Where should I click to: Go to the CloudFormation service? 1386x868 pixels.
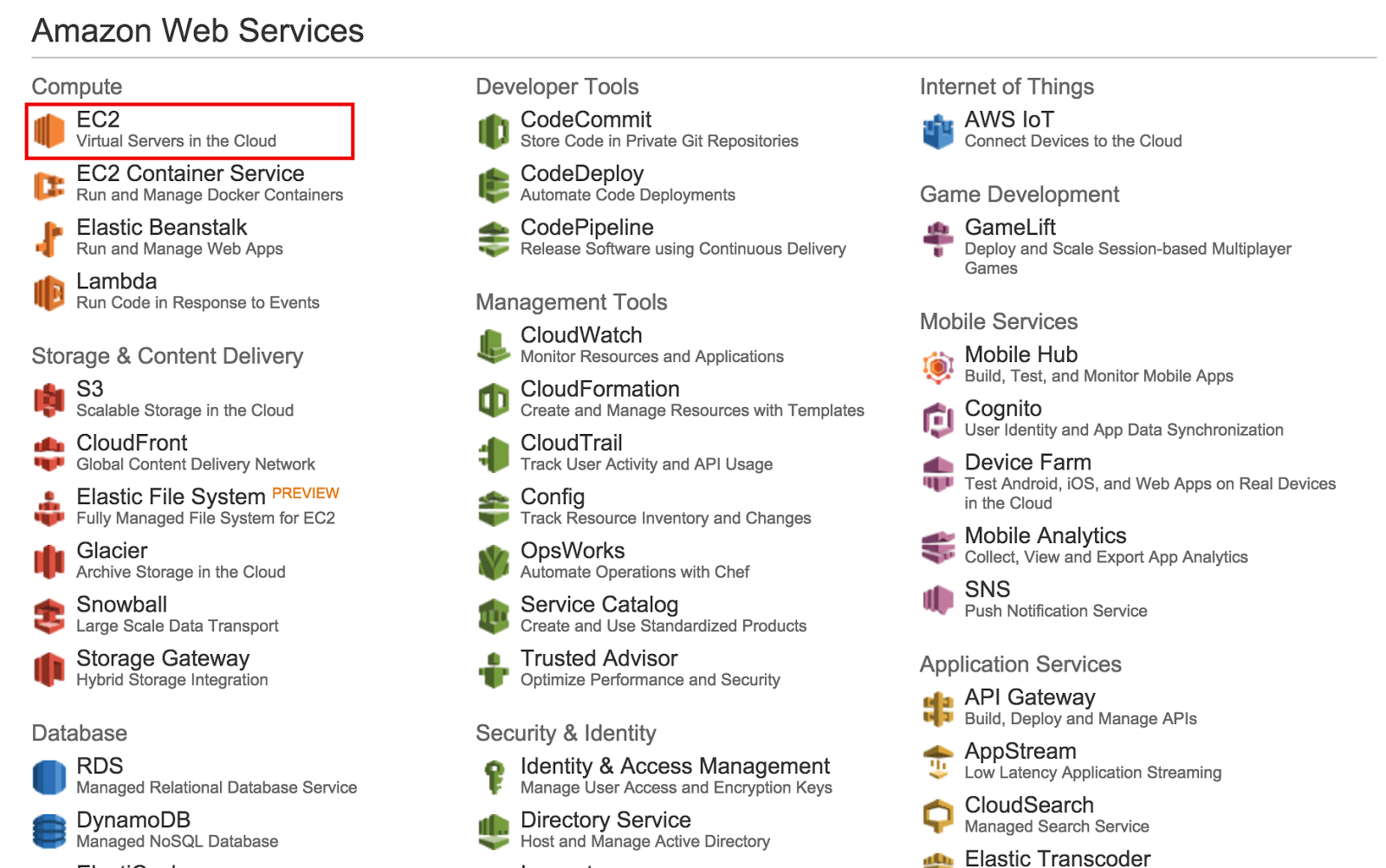(599, 389)
